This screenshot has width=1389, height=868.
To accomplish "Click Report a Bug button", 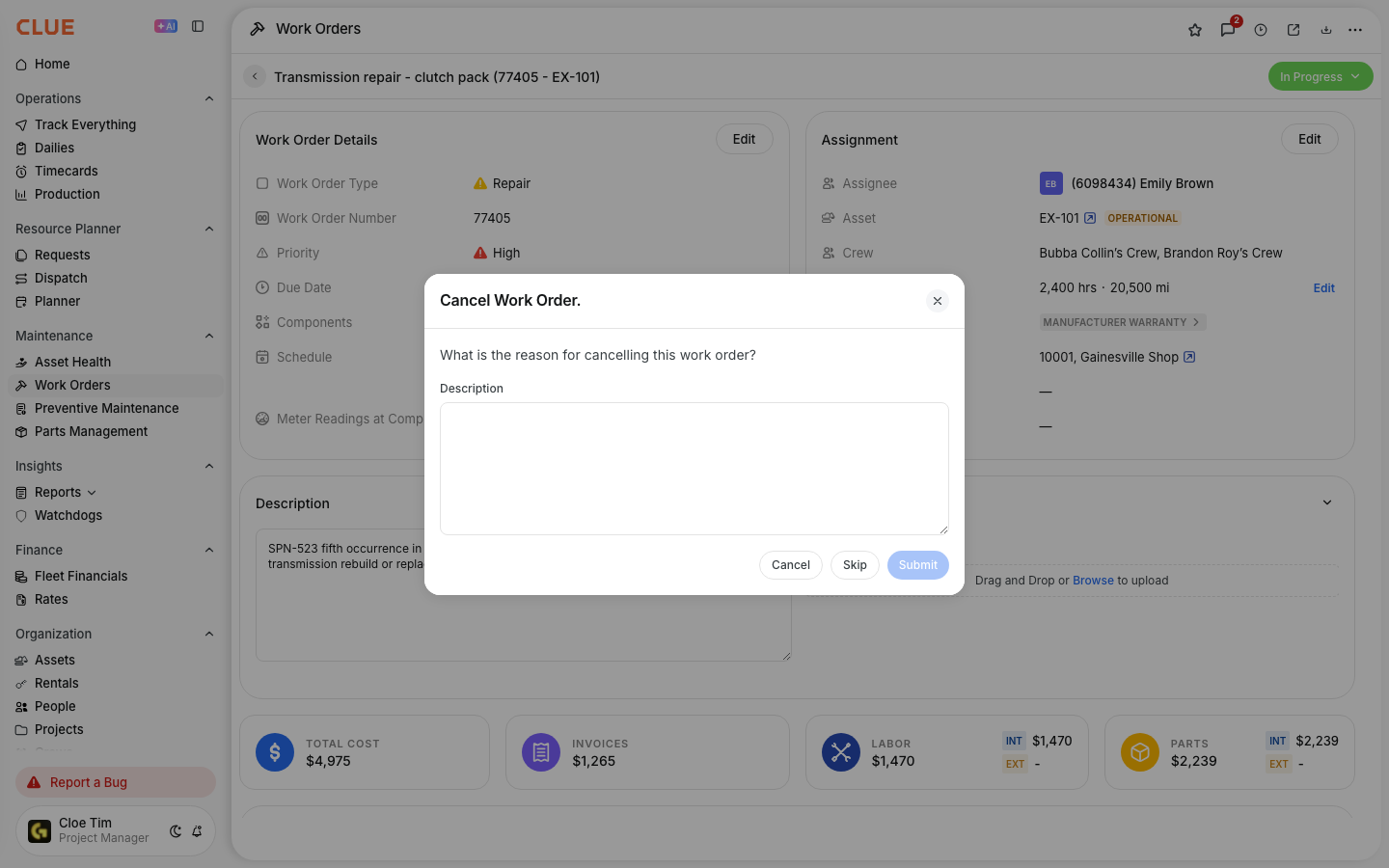I will [116, 782].
